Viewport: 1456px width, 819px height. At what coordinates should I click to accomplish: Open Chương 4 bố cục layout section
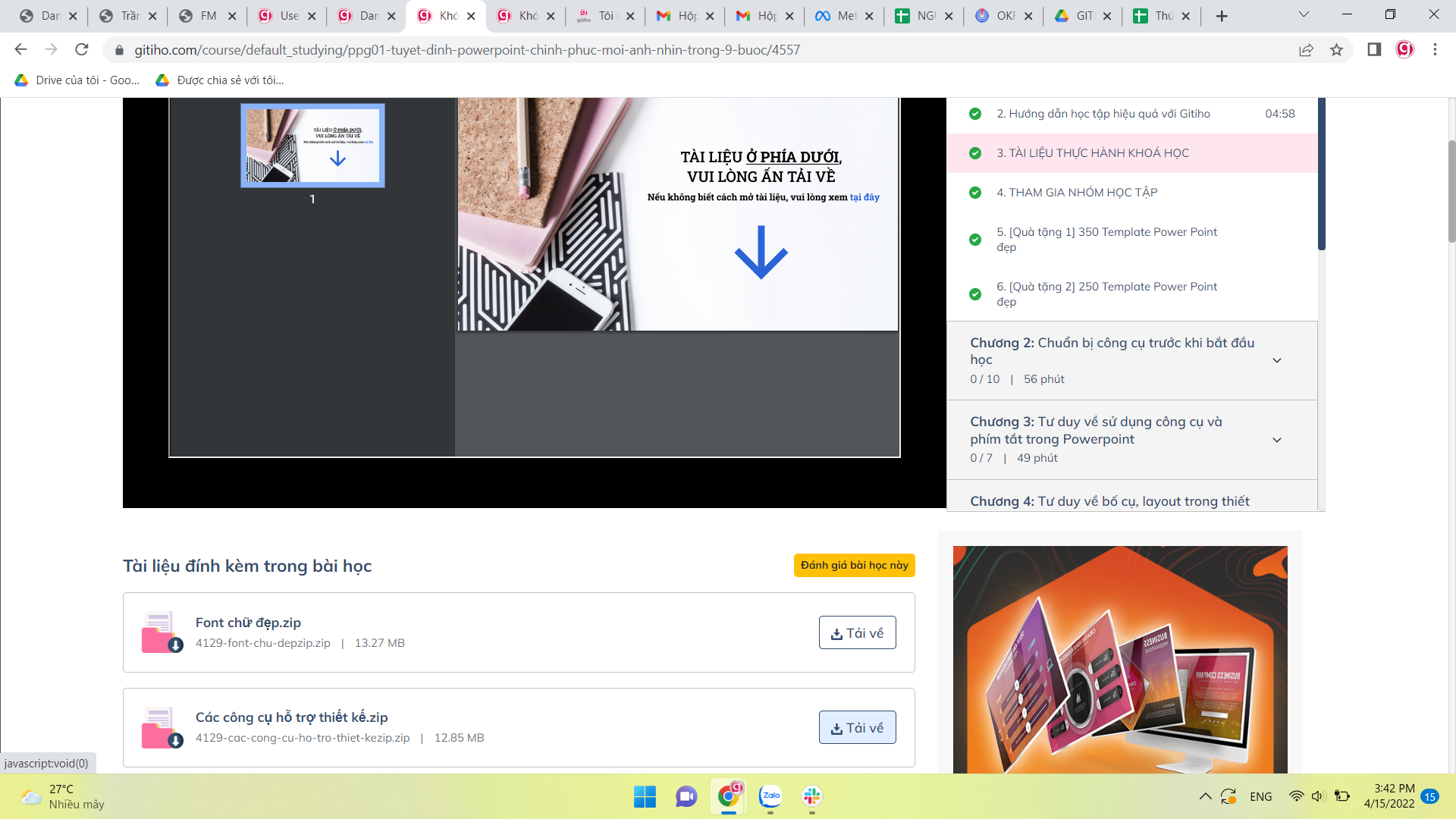pyautogui.click(x=1131, y=496)
